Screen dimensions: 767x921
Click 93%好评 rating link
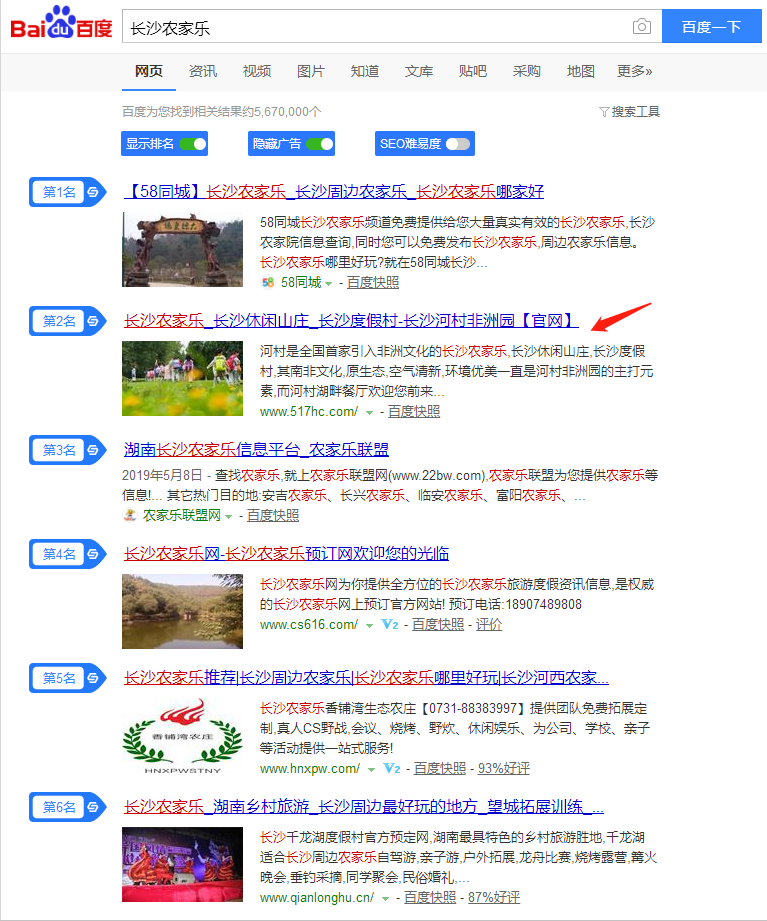point(503,768)
